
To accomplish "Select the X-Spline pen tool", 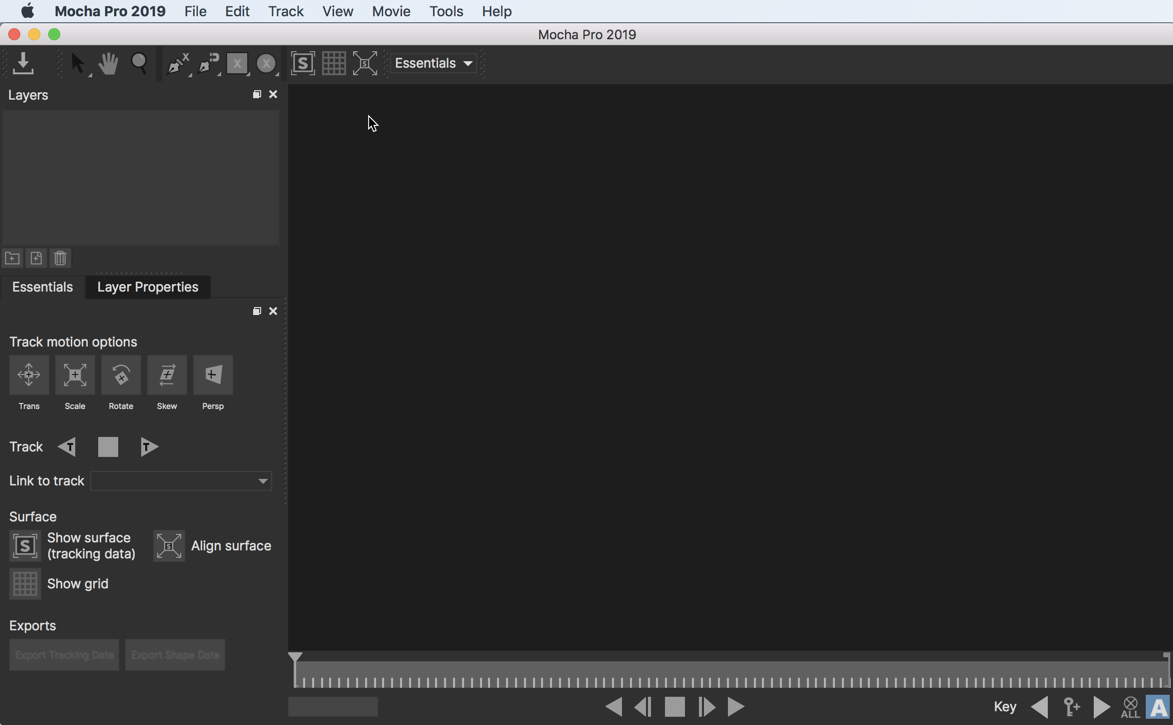I will click(178, 64).
